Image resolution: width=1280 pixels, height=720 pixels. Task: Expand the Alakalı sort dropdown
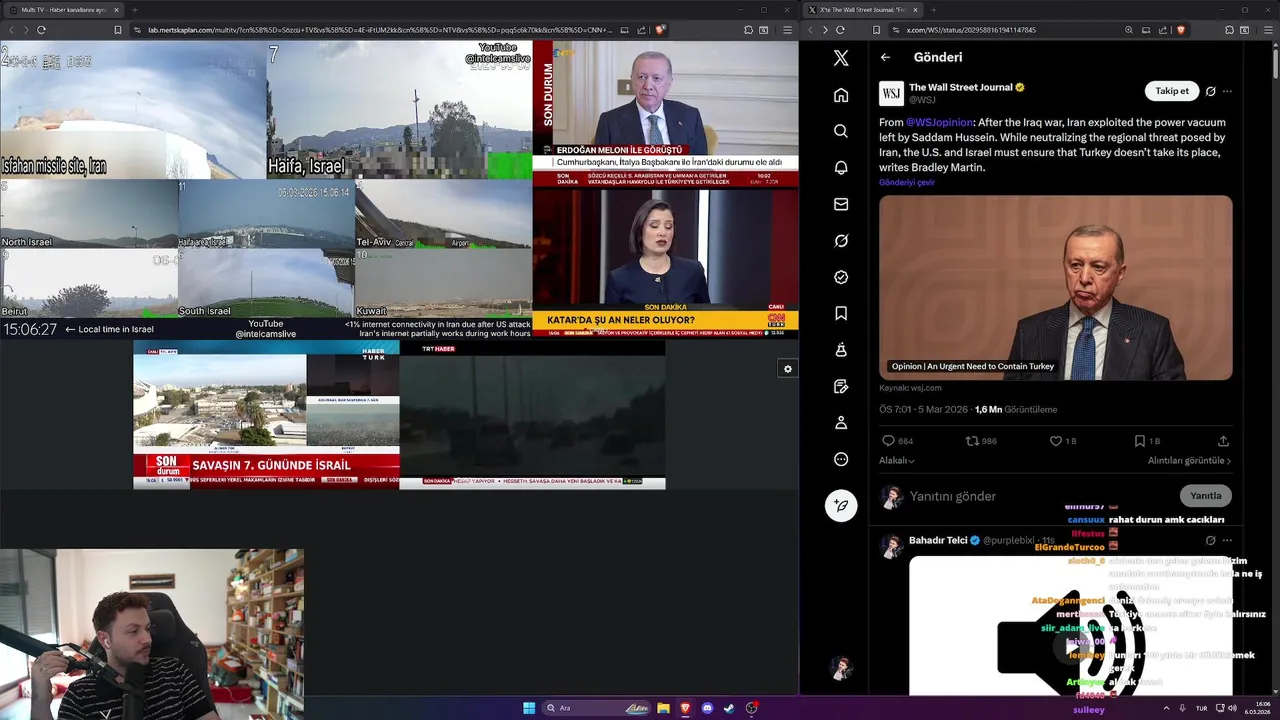(x=897, y=461)
